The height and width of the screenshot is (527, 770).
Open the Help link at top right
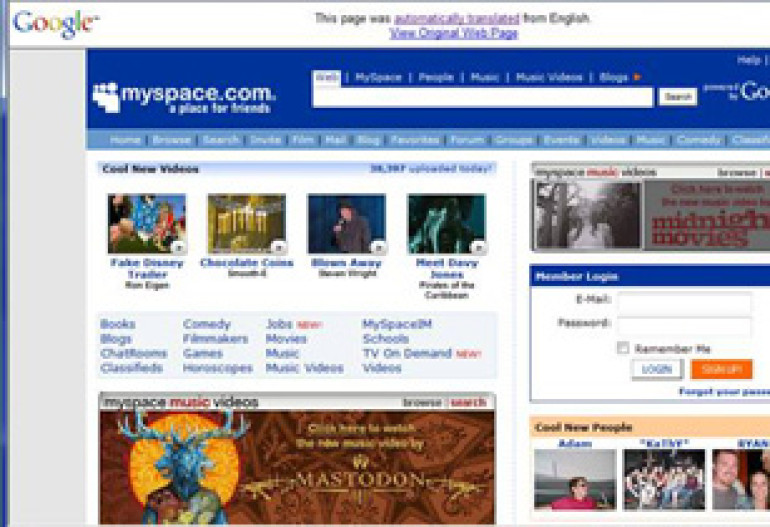coord(749,60)
